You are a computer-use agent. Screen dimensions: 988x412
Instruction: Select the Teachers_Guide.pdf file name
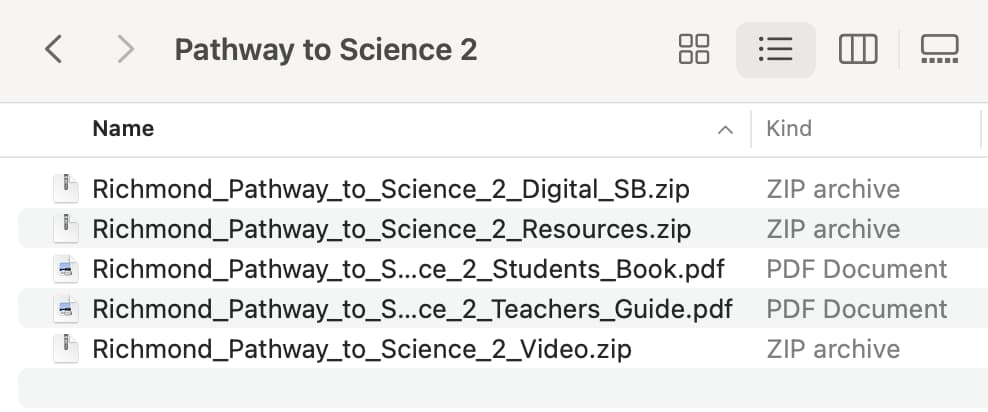[412, 309]
